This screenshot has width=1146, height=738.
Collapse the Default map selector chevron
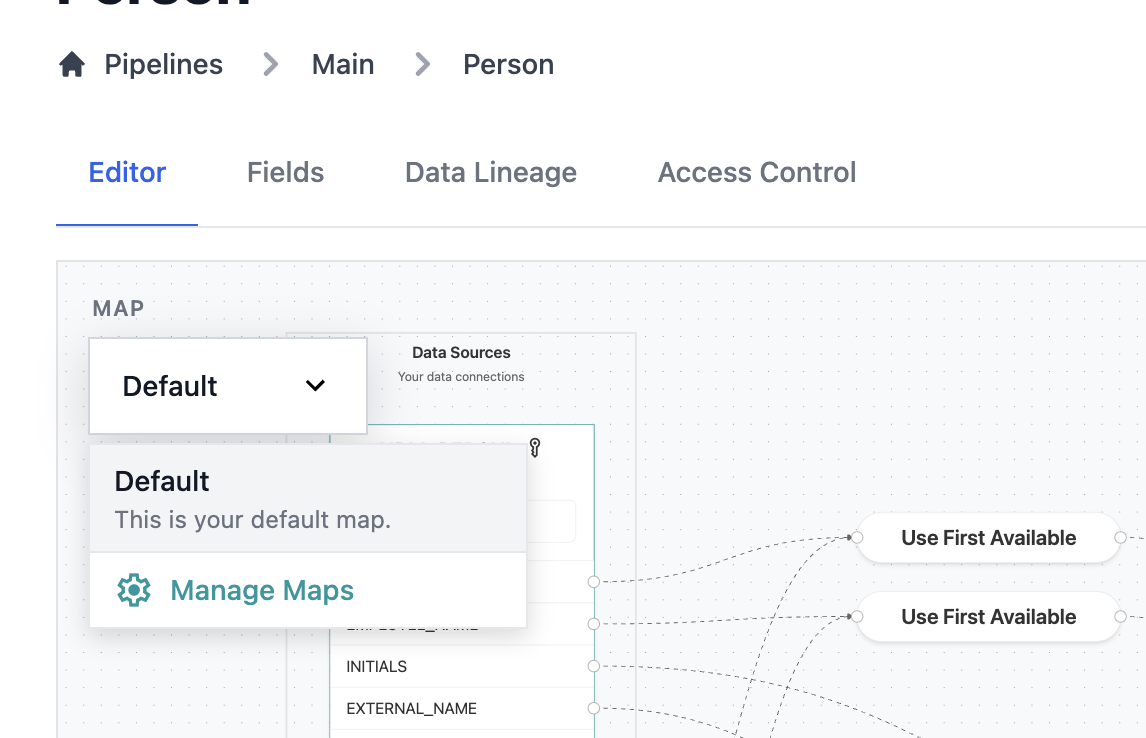[316, 385]
